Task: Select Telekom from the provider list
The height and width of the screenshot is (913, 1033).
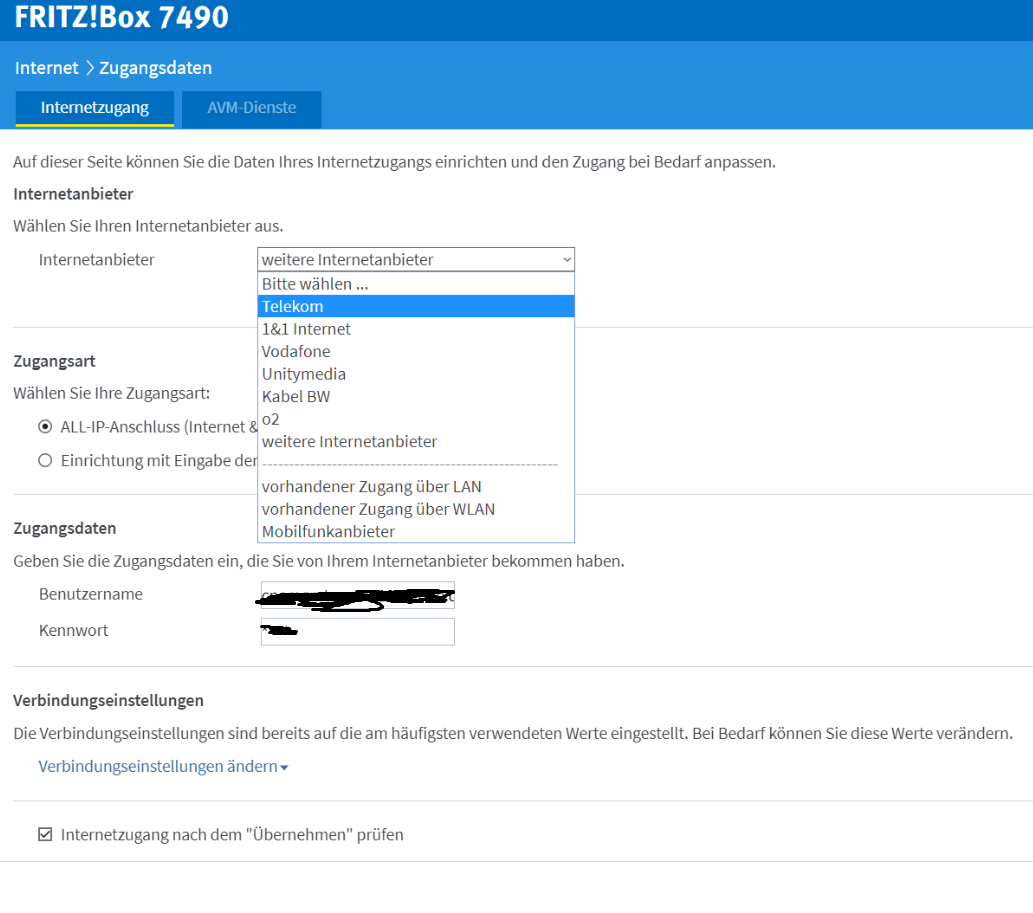Action: click(x=416, y=306)
